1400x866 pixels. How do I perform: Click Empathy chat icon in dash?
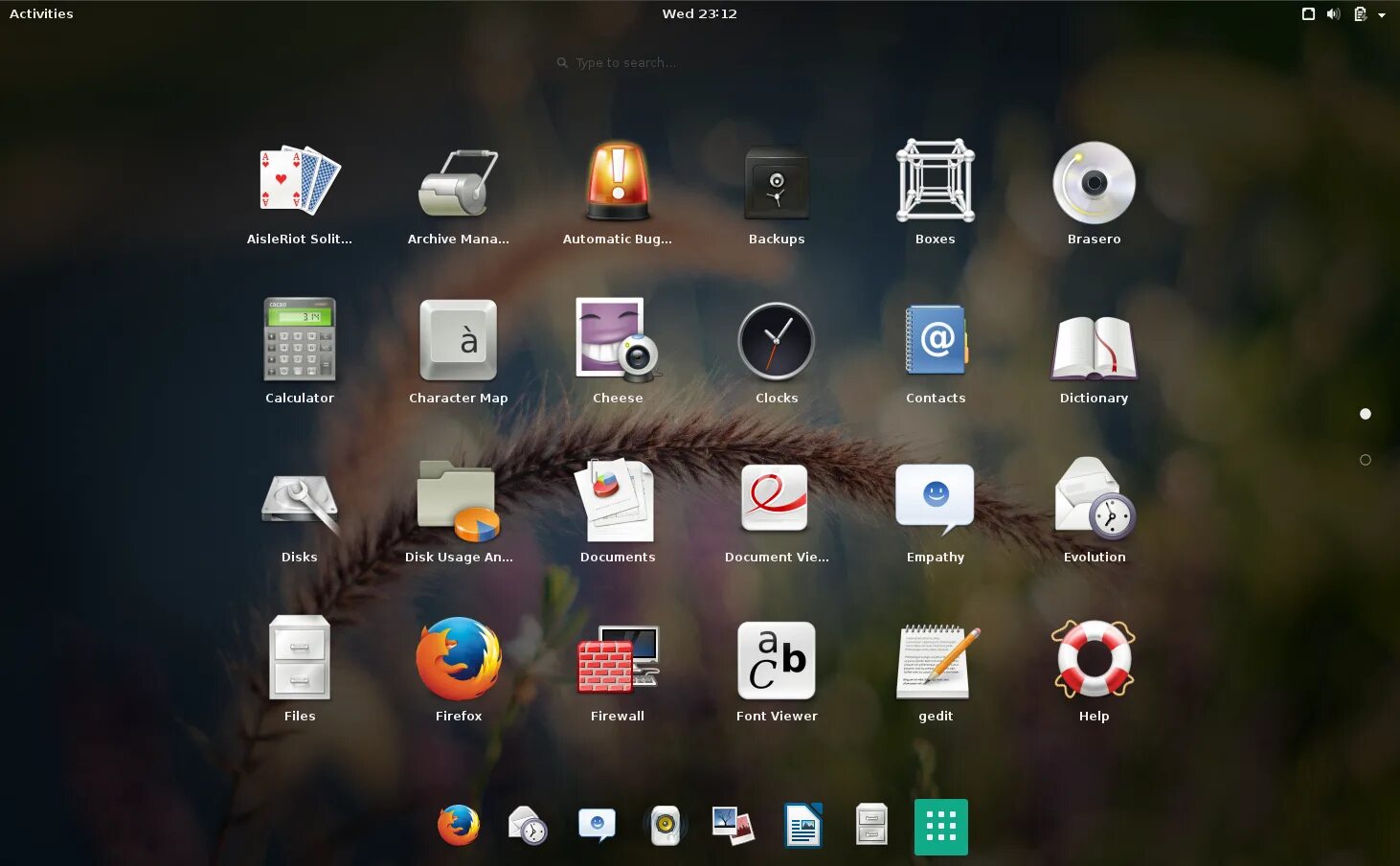point(597,825)
